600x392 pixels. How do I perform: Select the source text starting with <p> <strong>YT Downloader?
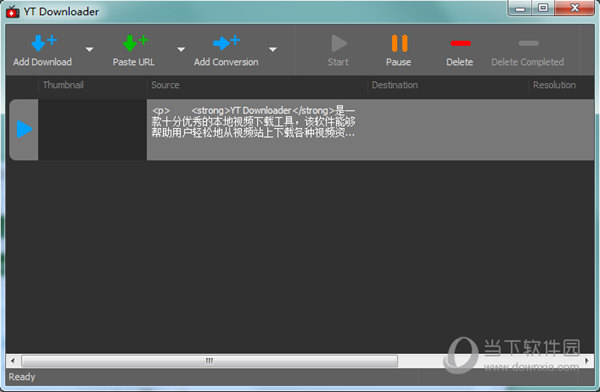(253, 122)
